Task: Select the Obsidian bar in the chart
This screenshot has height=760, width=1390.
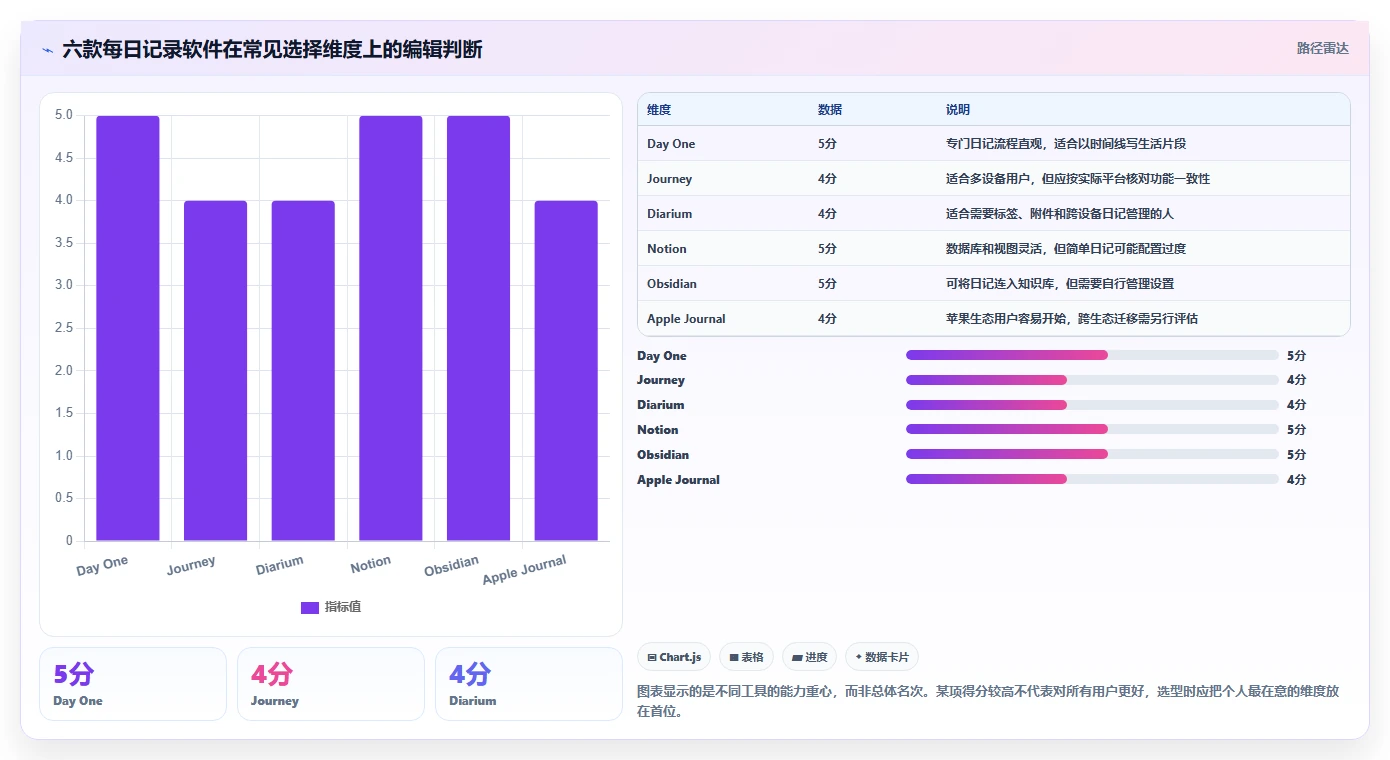Action: [478, 328]
